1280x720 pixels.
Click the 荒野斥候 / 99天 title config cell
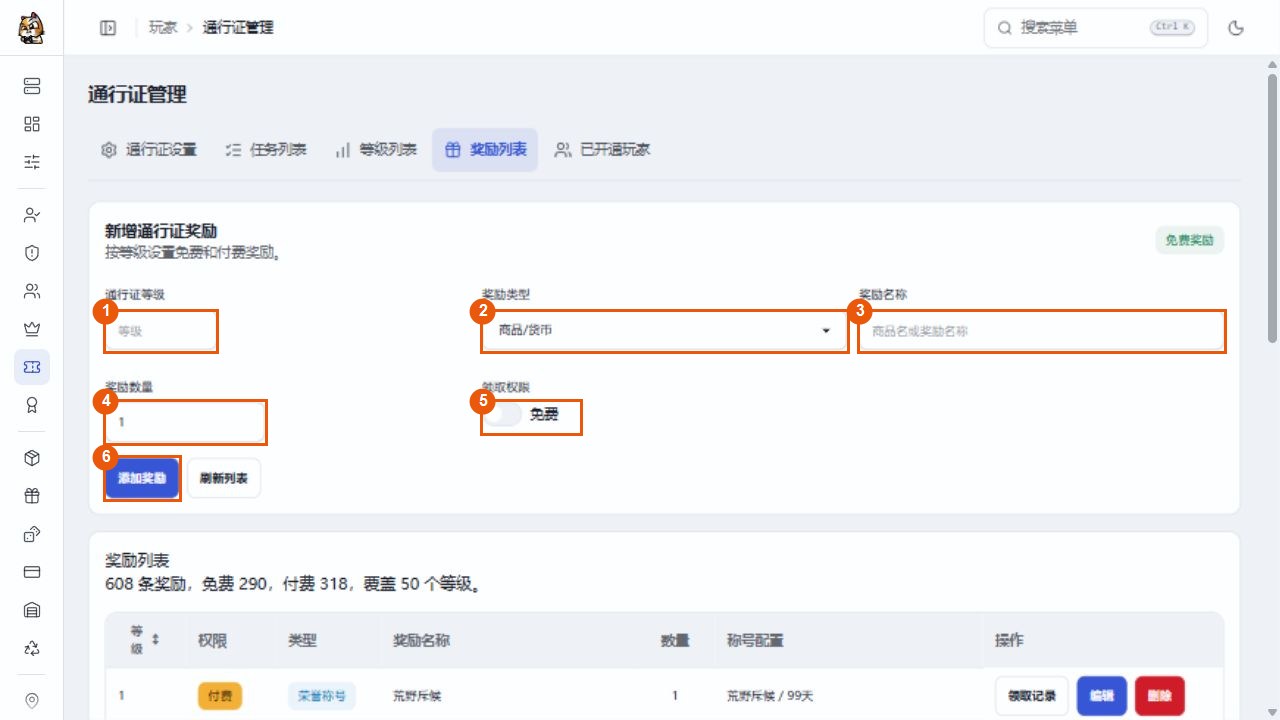point(770,696)
